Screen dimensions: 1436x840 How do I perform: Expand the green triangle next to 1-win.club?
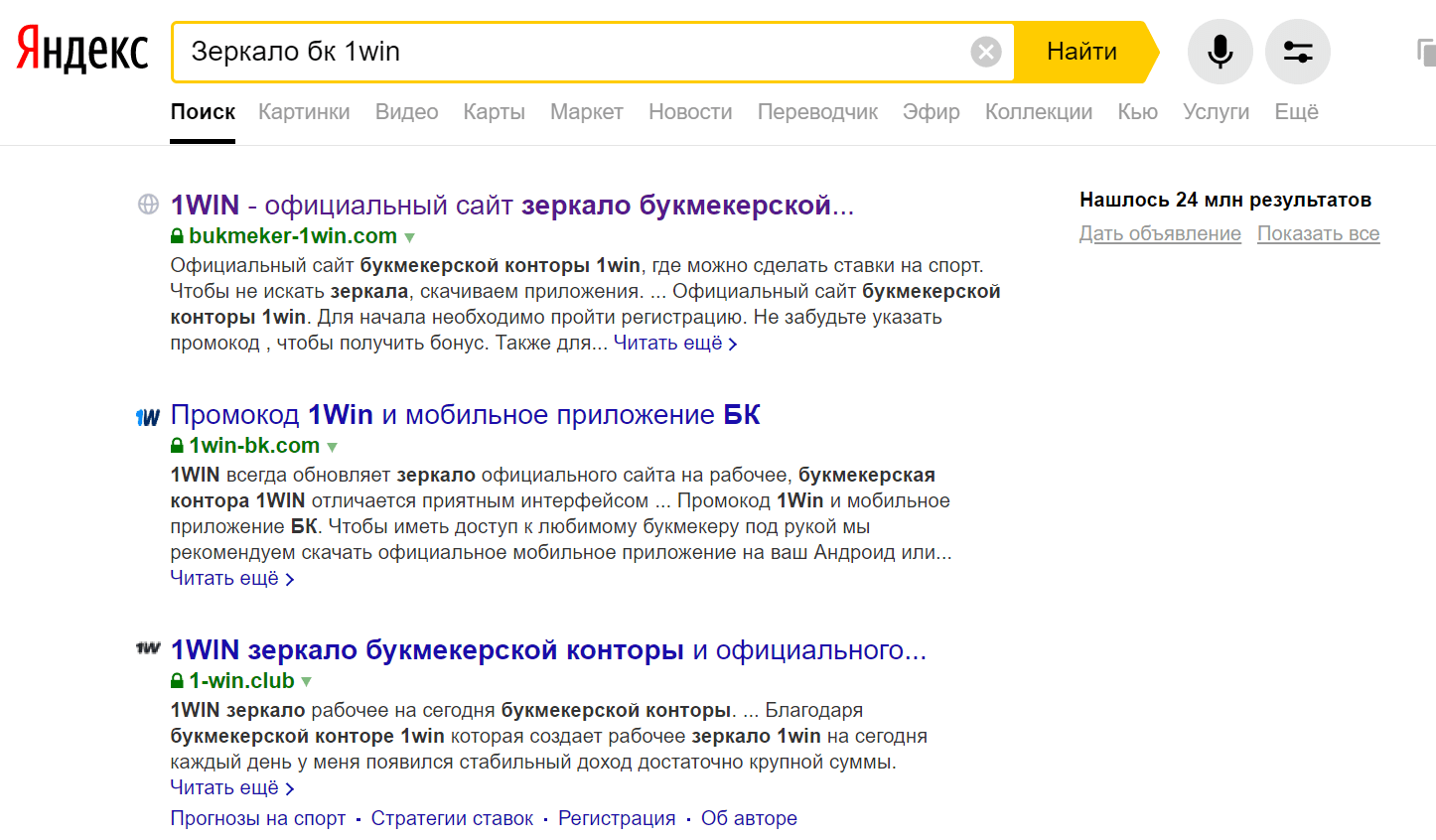click(306, 681)
